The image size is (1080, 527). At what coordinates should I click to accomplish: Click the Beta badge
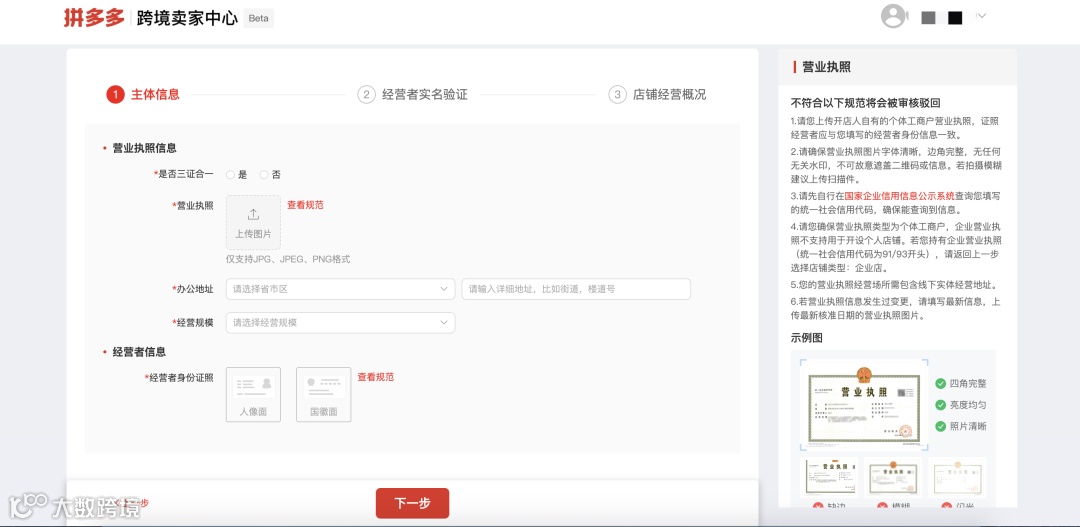258,19
